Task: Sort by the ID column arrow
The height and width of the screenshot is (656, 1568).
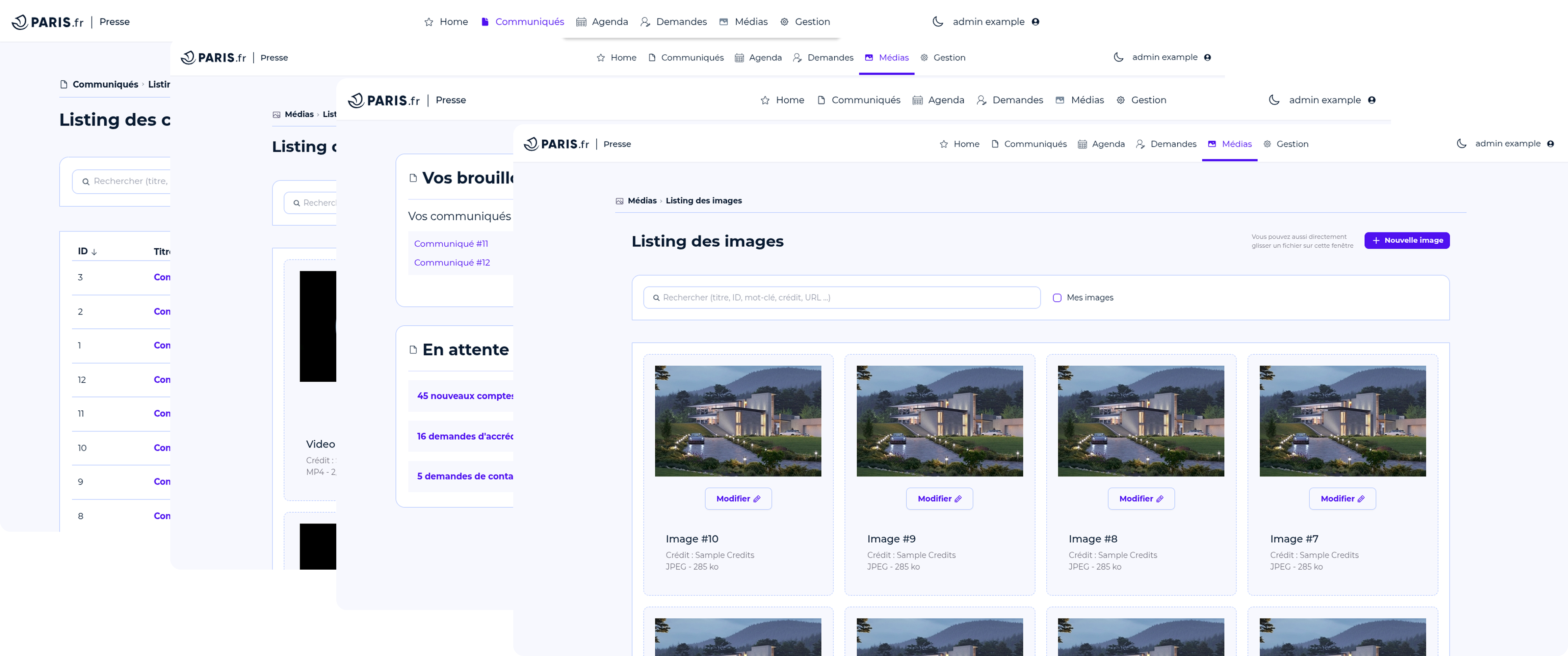Action: tap(94, 251)
